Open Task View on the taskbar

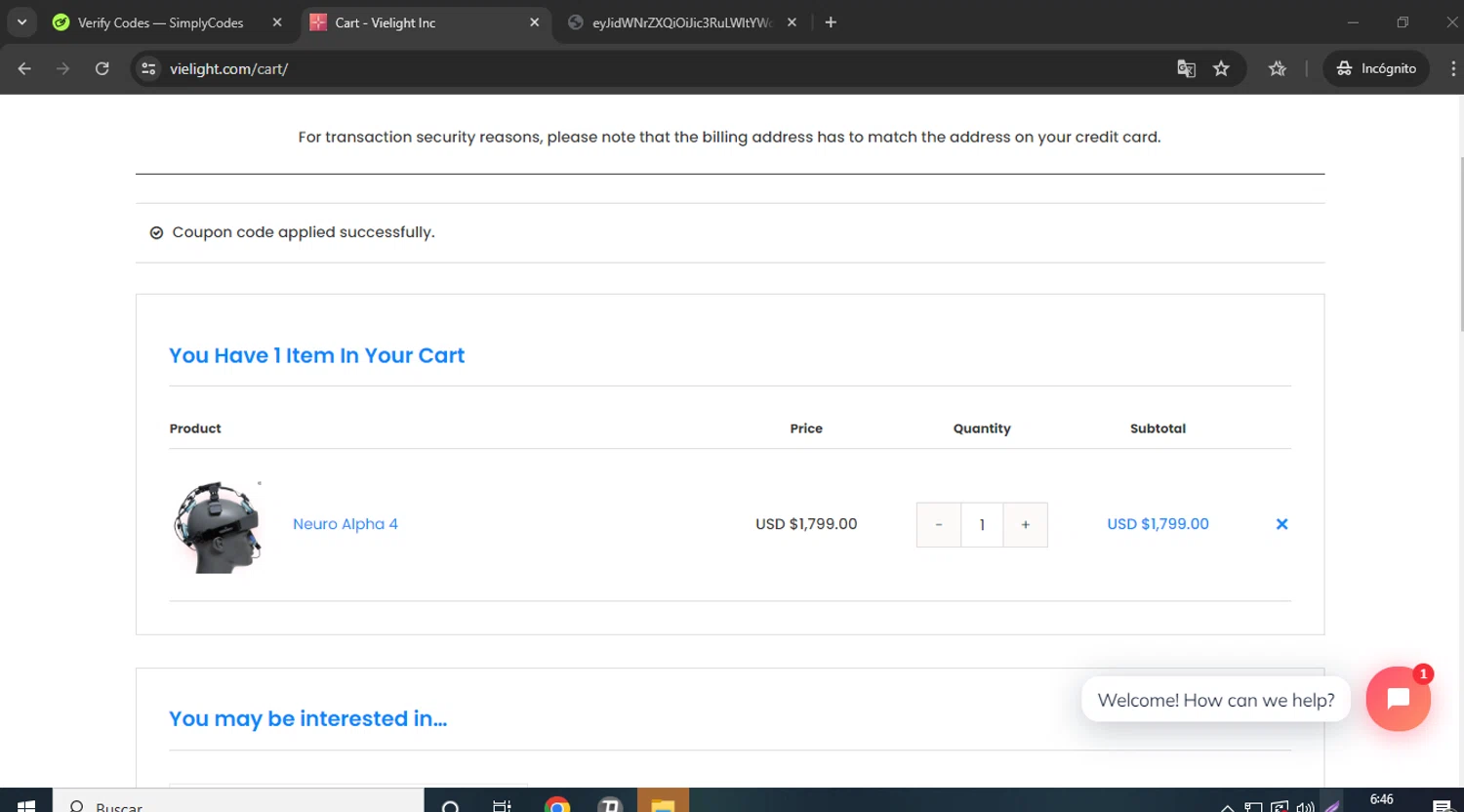click(502, 804)
